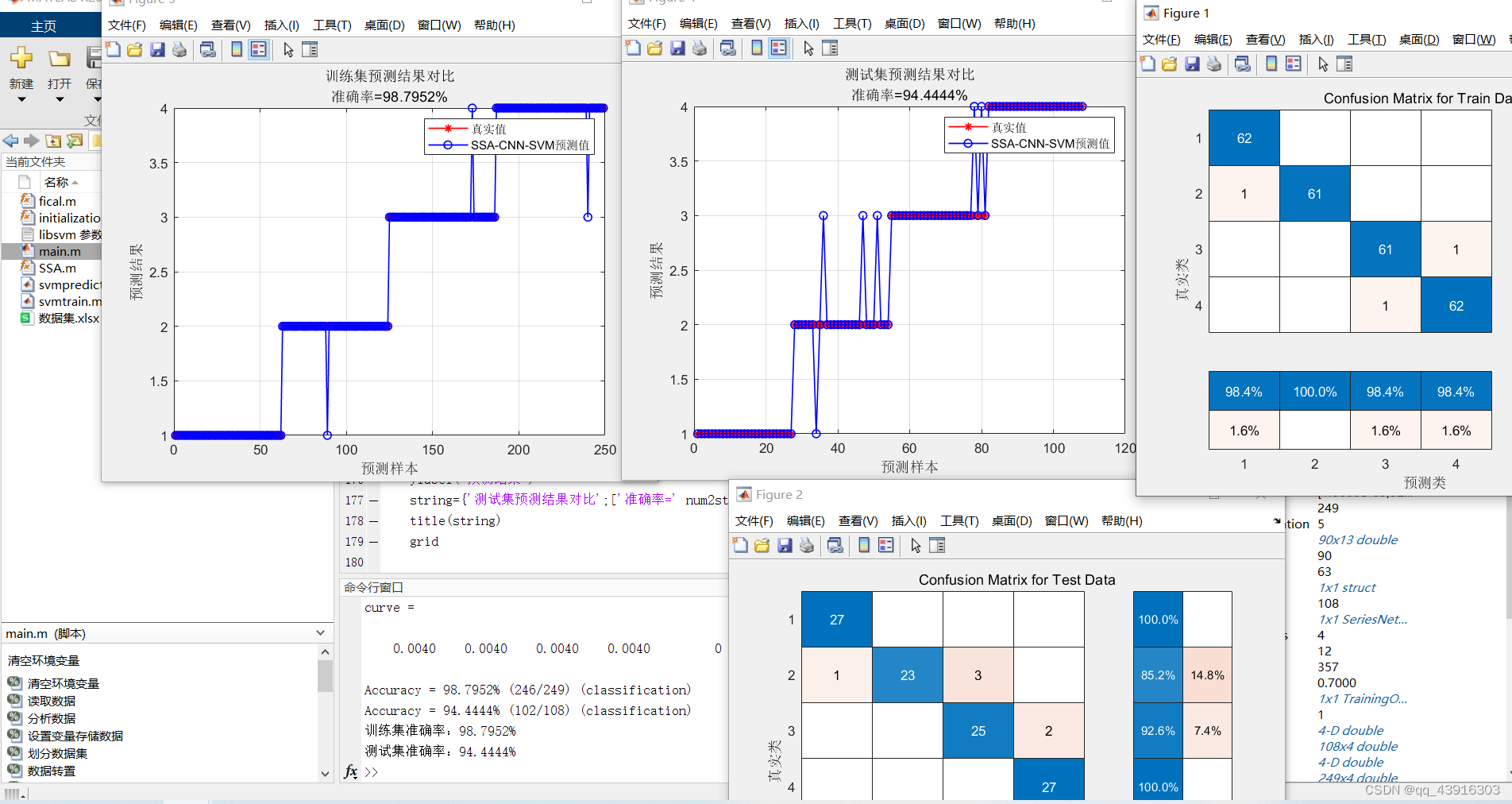Toggle Insert Legend in test-set figure toolbar
Screen dimensions: 1512x804
click(779, 48)
